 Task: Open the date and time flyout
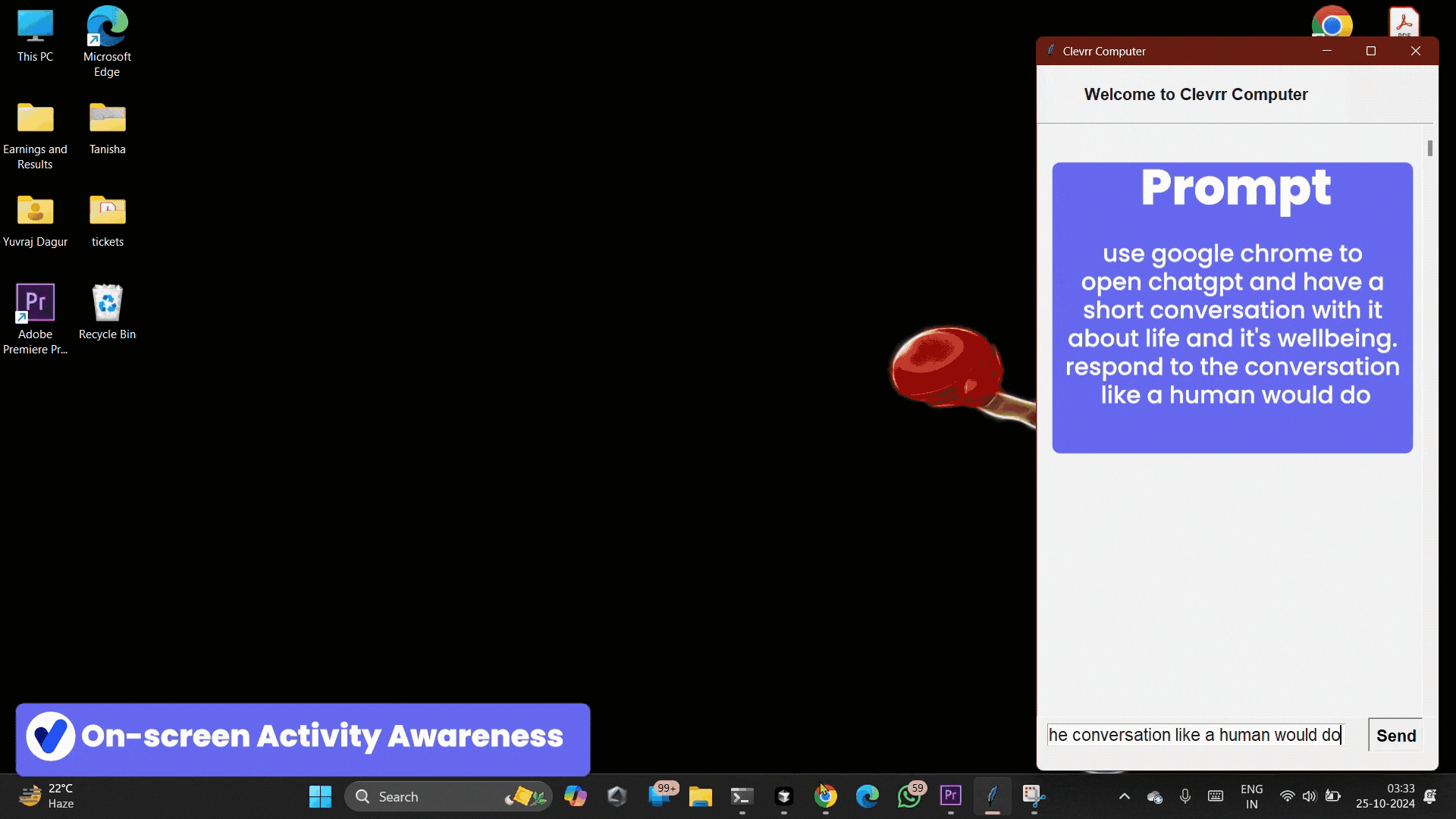(x=1385, y=796)
